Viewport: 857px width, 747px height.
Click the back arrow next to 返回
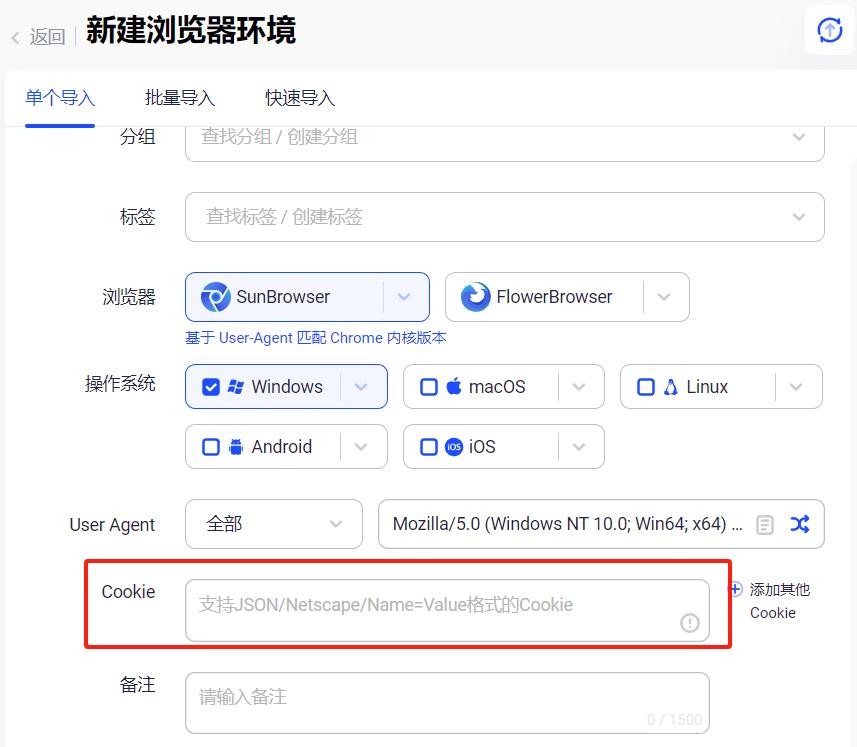pos(16,38)
